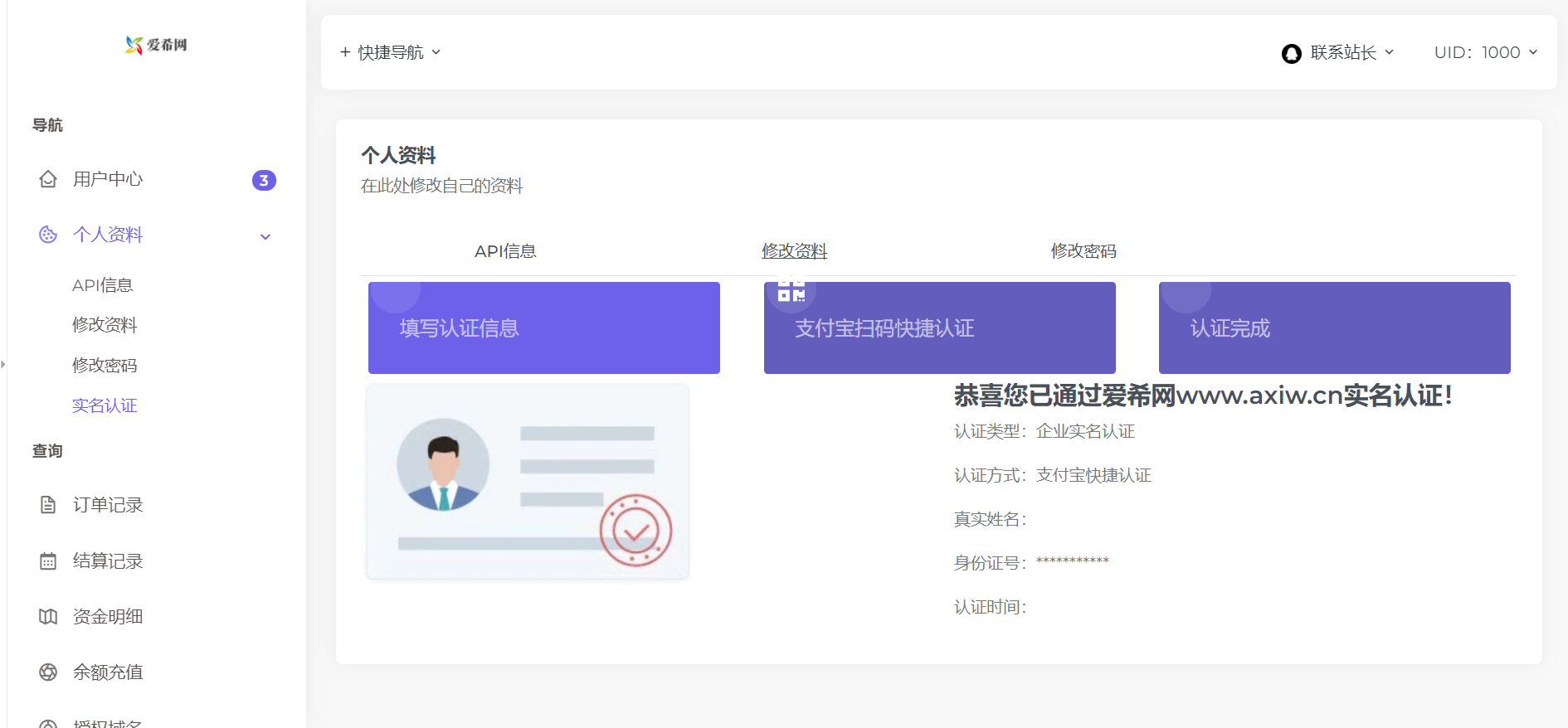The image size is (1568, 728).
Task: Click the calendar icon beside 结算记录
Action: tap(48, 561)
